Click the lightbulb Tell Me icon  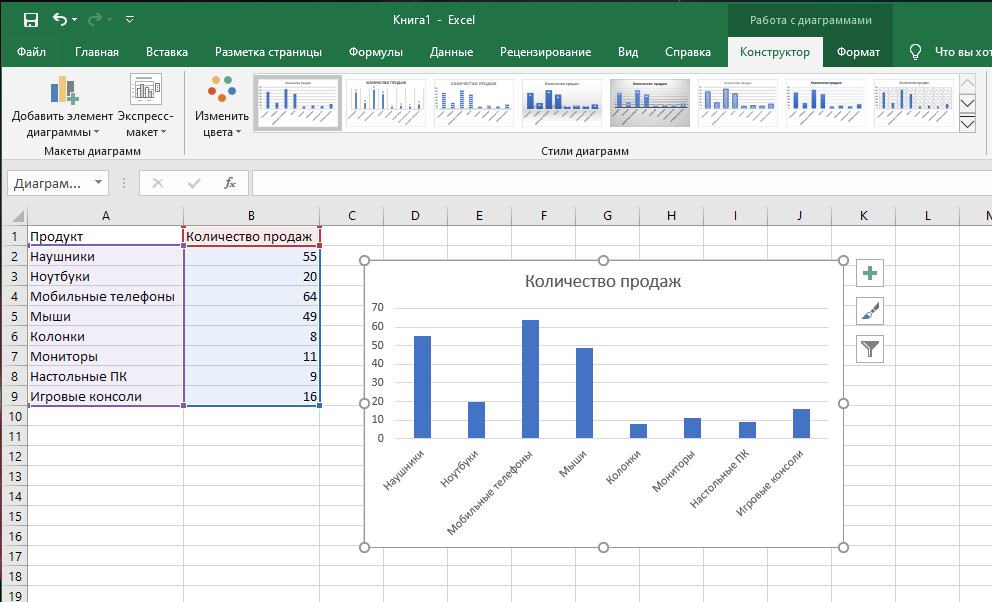point(914,52)
